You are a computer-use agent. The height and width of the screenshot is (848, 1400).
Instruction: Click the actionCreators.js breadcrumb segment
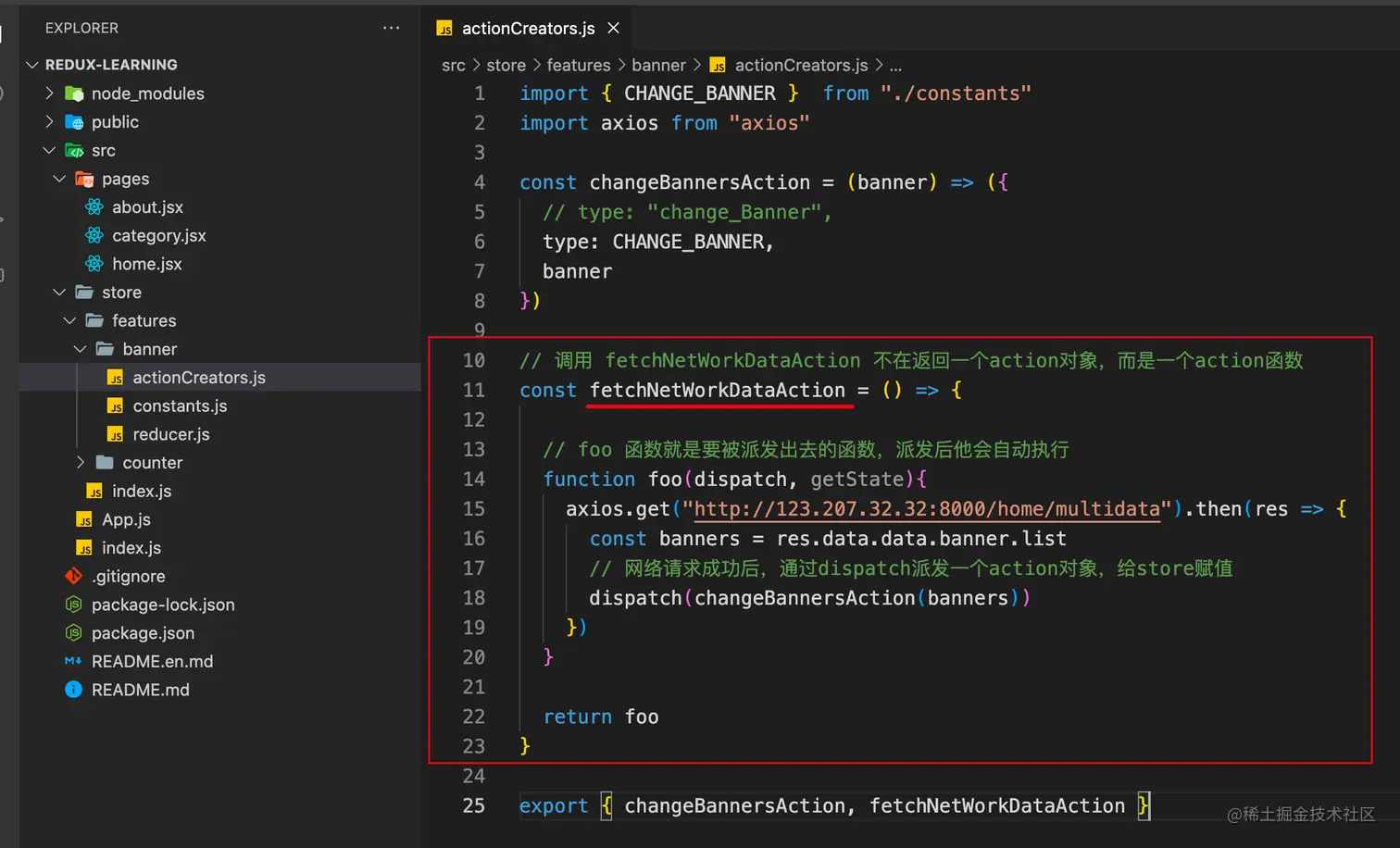click(802, 65)
